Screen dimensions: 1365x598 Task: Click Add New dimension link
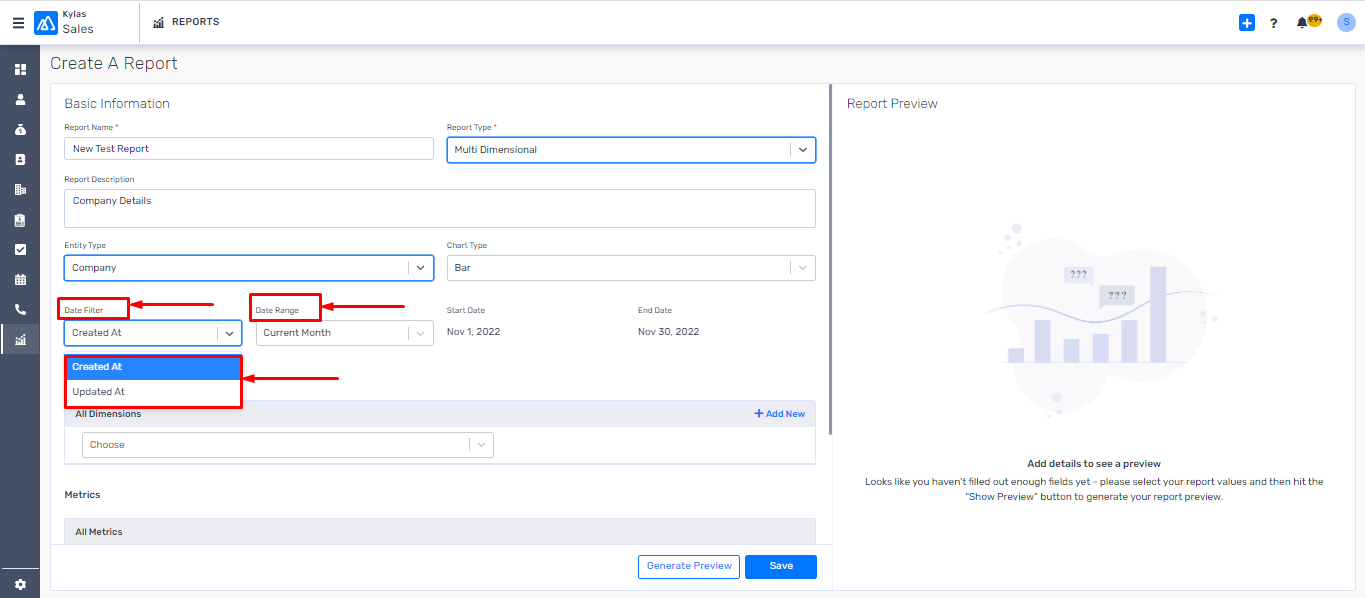click(779, 414)
